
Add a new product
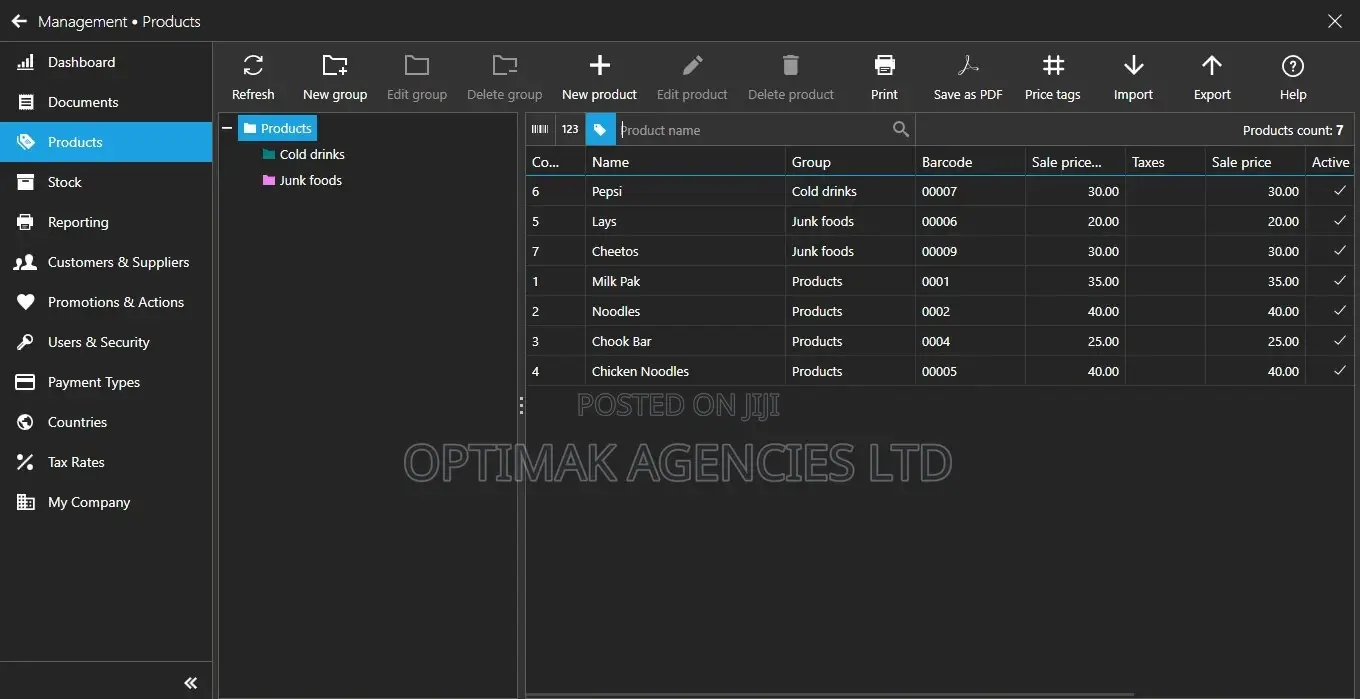click(599, 78)
